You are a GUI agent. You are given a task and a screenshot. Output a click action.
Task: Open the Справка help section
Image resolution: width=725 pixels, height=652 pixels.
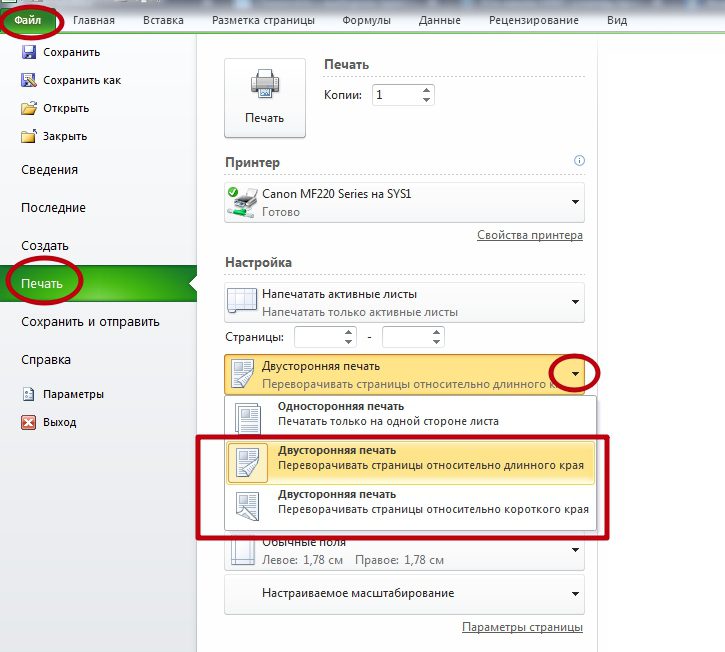[46, 359]
